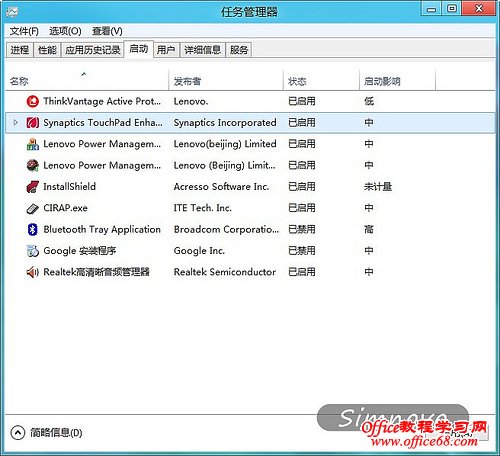Image resolution: width=500 pixels, height=456 pixels.
Task: Click 已禁用 status of Bluetooth Tray Application
Action: point(302,229)
